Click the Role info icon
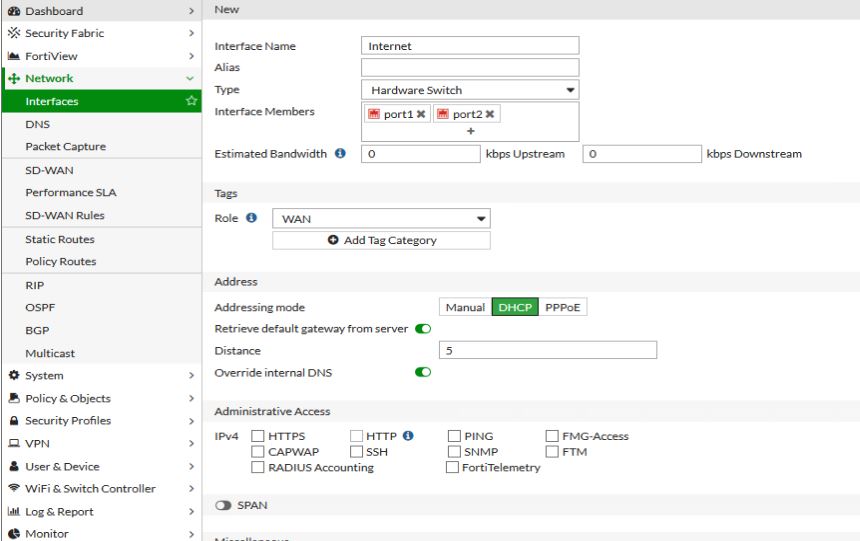 (x=251, y=218)
